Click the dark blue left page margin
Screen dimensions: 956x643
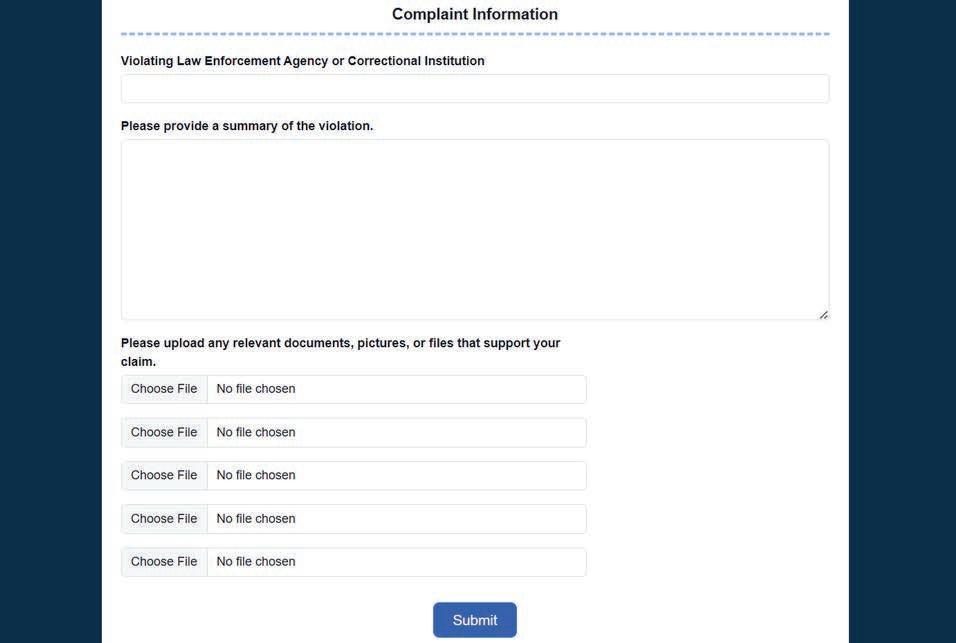tap(50, 320)
